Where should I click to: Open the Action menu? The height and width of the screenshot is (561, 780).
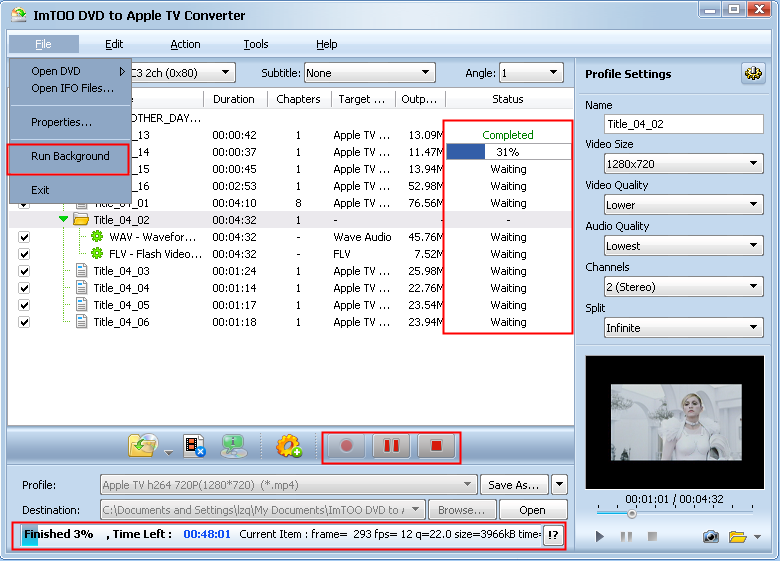tap(185, 44)
